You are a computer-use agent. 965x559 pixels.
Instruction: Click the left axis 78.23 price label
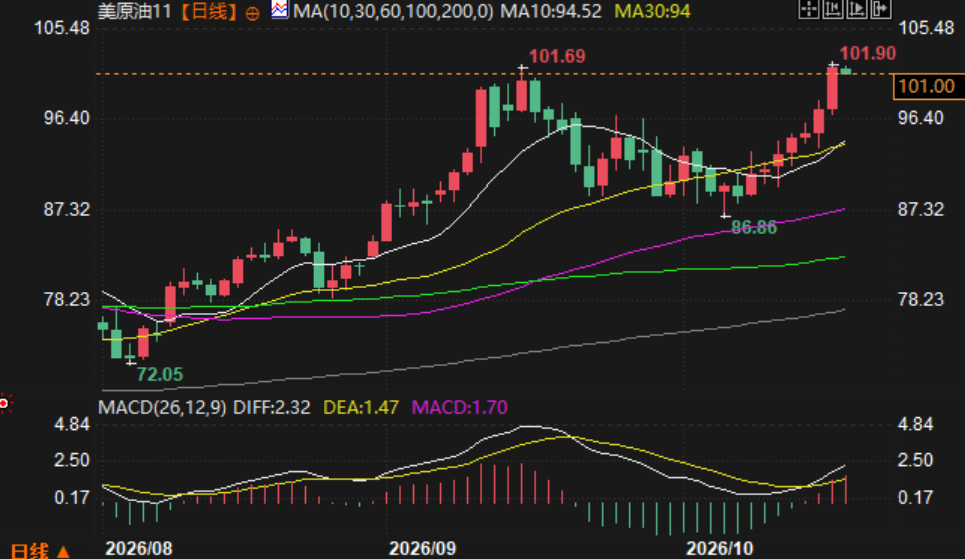66,299
